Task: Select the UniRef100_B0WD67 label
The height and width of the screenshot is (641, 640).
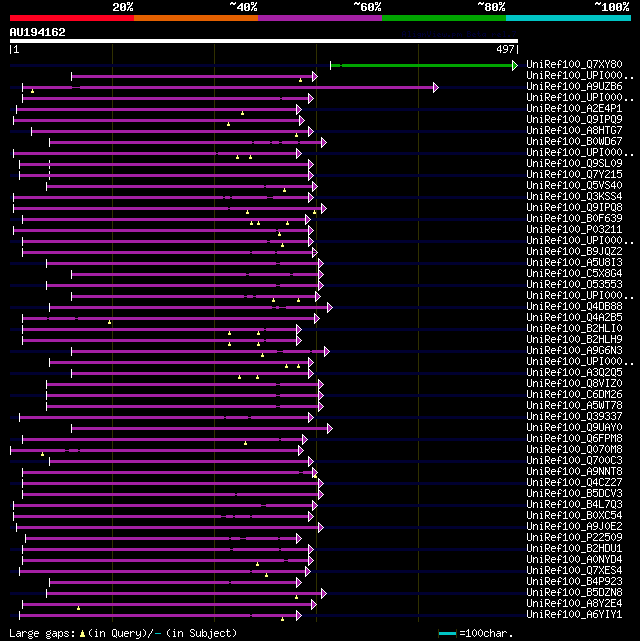Action: [x=574, y=141]
